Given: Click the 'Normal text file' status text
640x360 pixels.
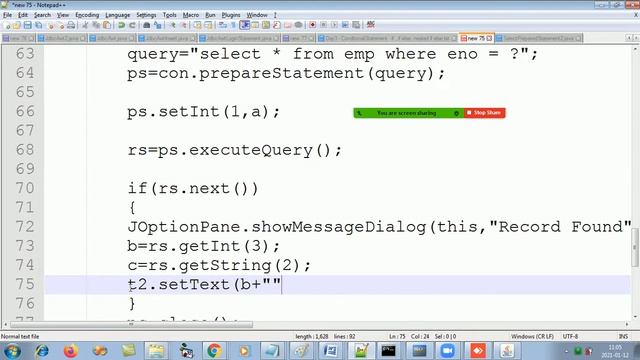Looking at the screenshot, I should (x=20, y=336).
